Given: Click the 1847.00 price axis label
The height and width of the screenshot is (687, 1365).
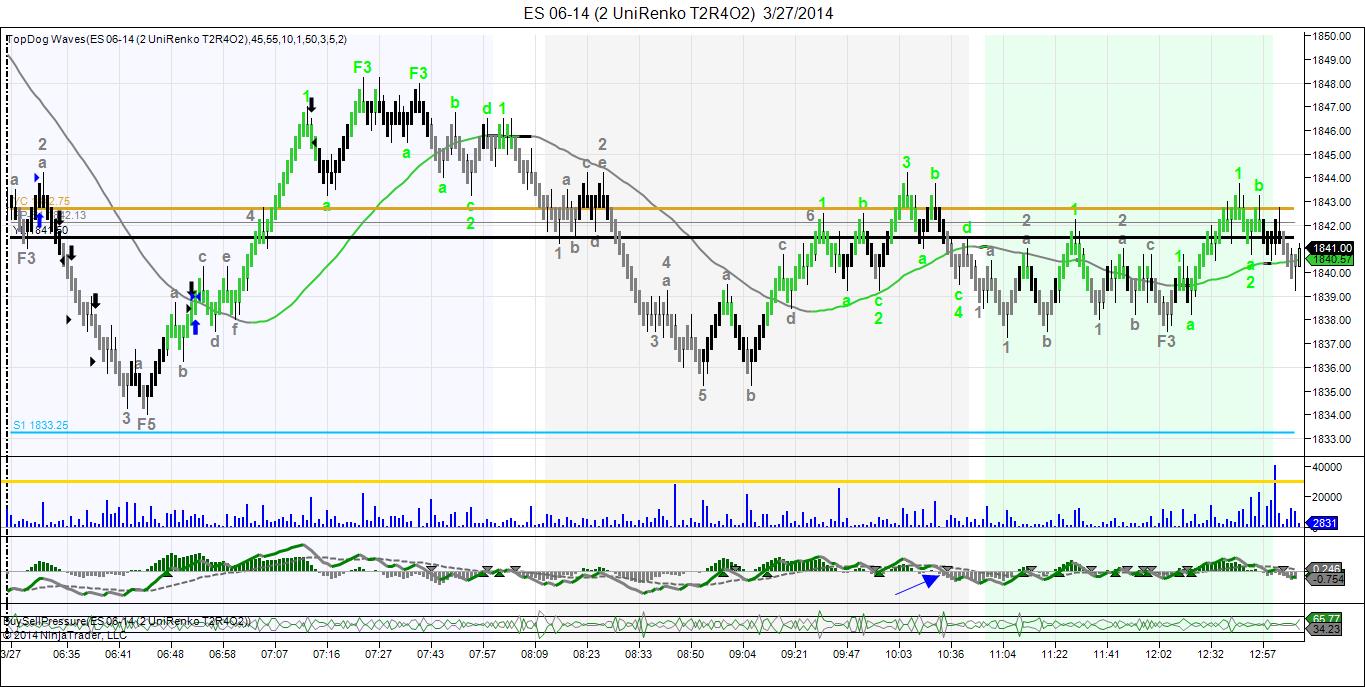Looking at the screenshot, I should coord(1332,107).
